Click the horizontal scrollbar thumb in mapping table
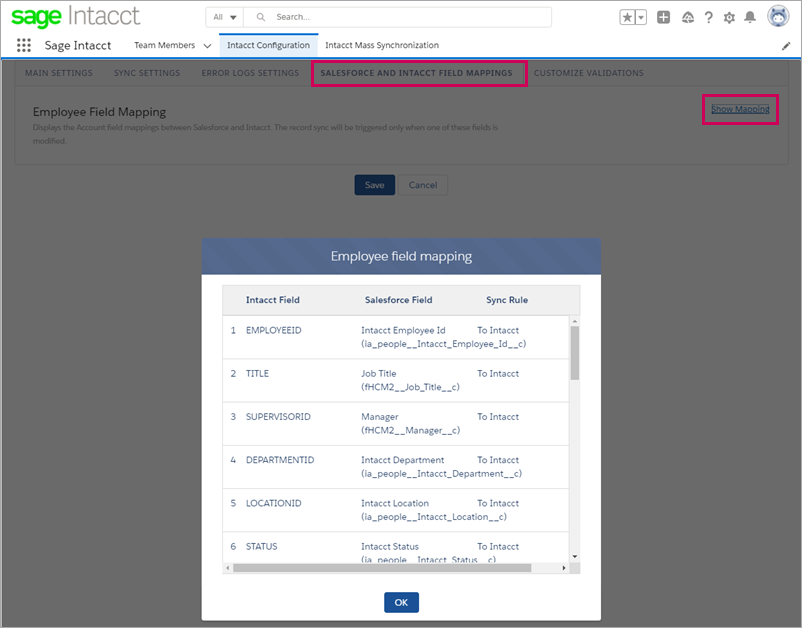The width and height of the screenshot is (802, 628). [x=382, y=568]
